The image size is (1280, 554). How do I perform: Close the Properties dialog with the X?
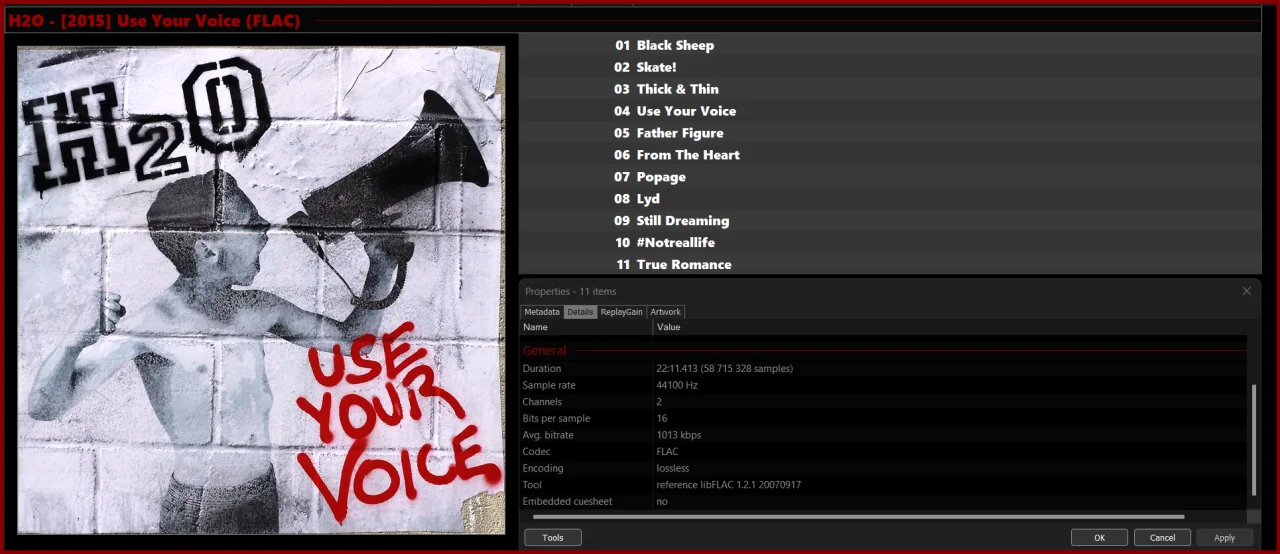pos(1246,291)
